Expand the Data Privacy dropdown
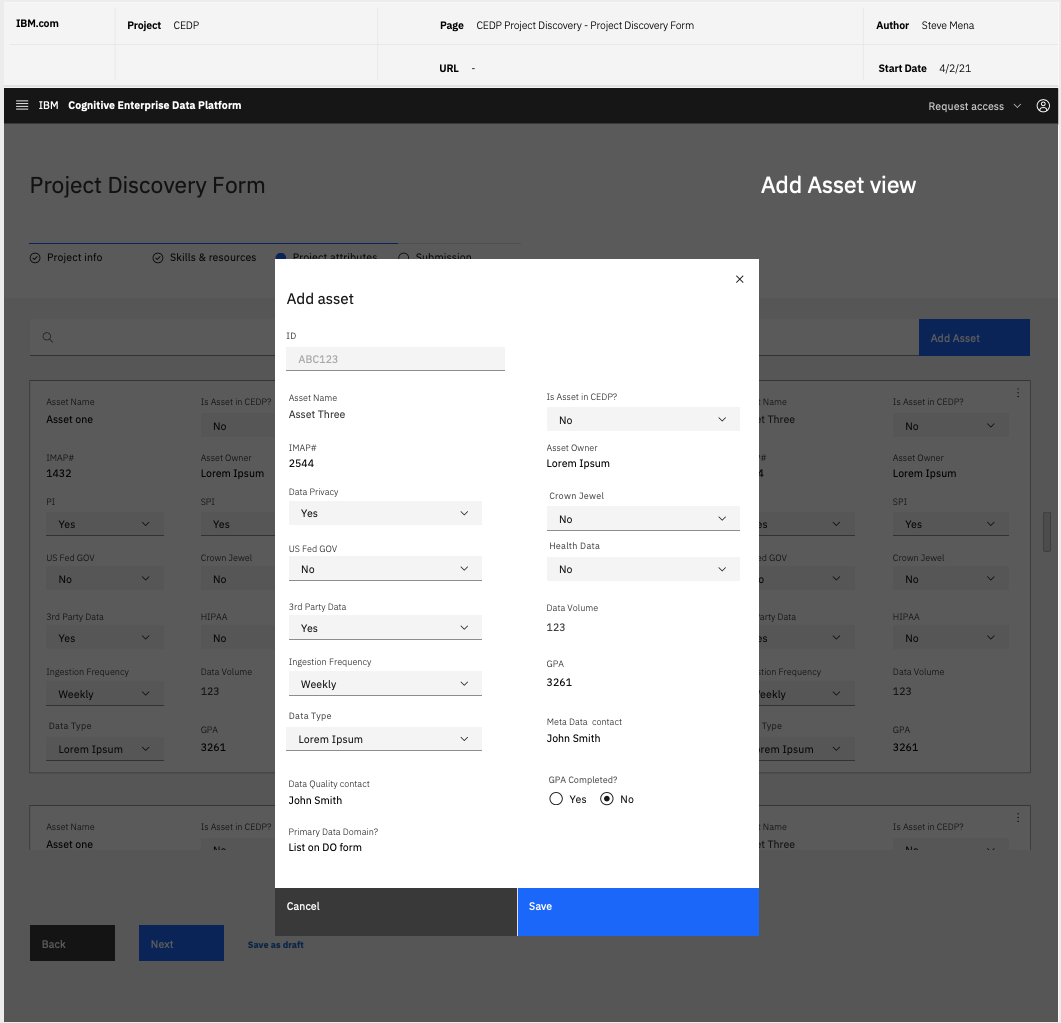Screen dimensions: 1061x1023 (385, 513)
